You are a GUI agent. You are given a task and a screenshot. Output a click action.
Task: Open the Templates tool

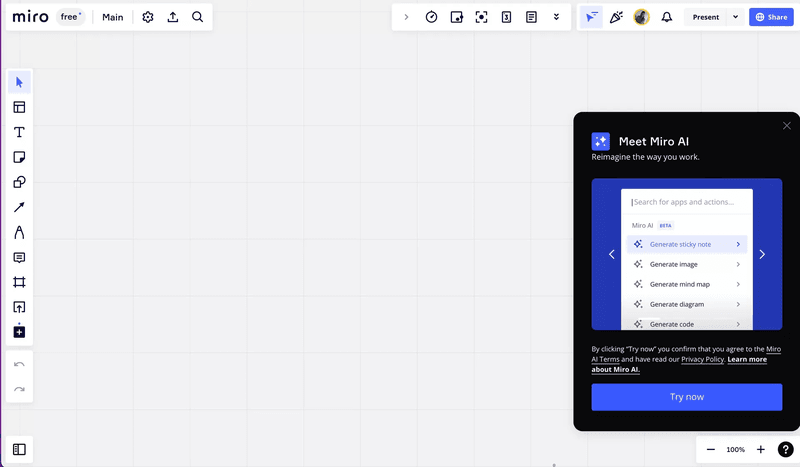[x=19, y=107]
